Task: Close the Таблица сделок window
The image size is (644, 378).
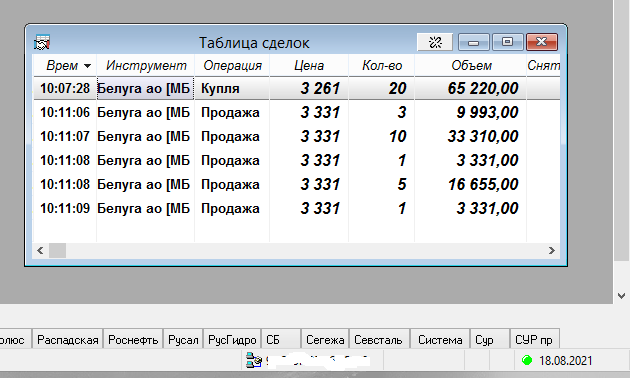Action: pos(542,42)
